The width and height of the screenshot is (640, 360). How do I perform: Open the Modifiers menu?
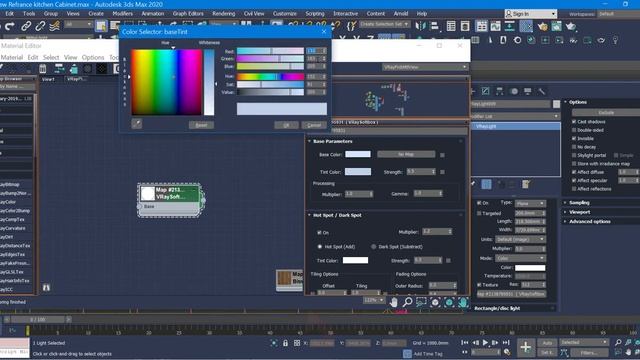[122, 13]
